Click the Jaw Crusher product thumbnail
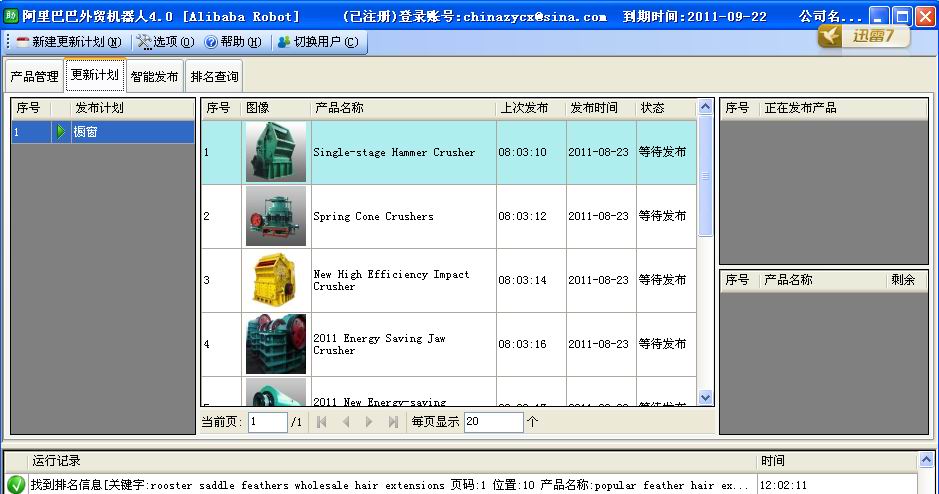Viewport: 939px width, 494px height. pyautogui.click(x=276, y=344)
